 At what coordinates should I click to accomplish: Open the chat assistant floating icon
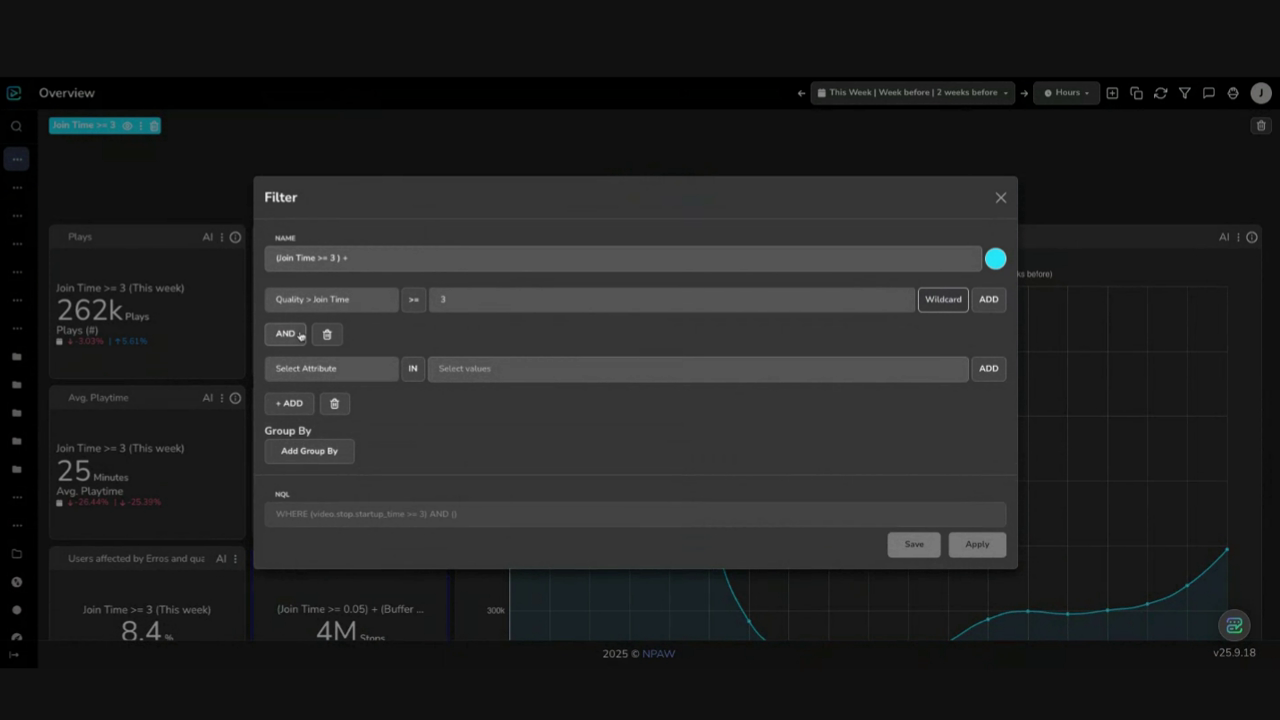[1235, 626]
